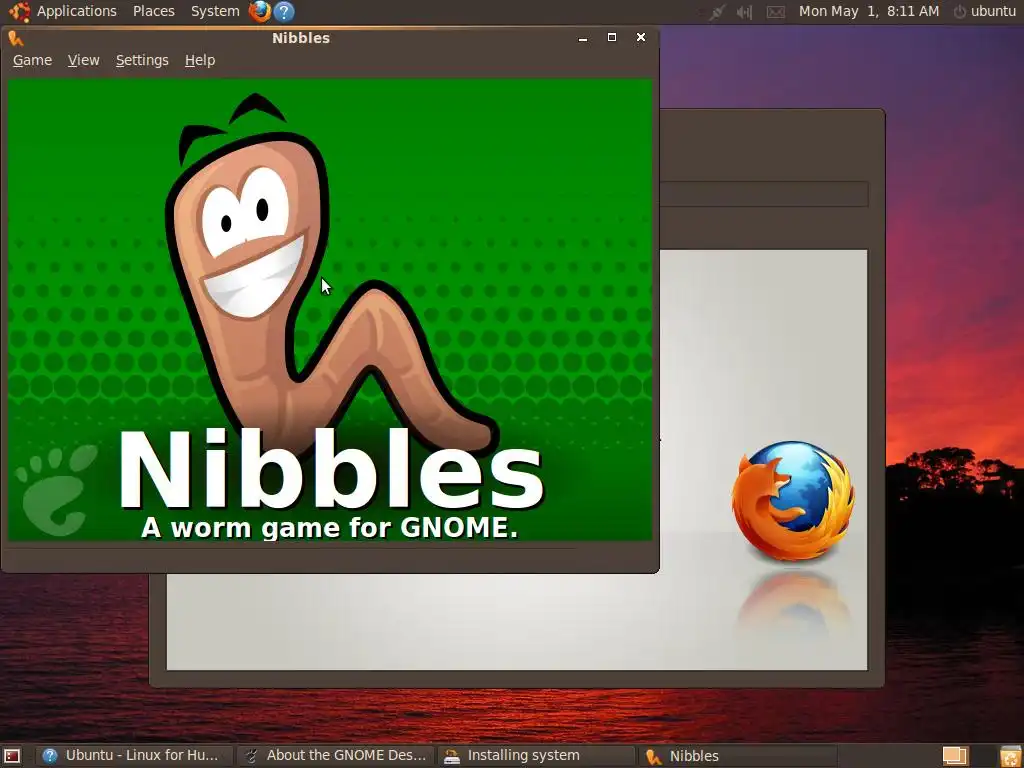This screenshot has height=768, width=1024.
Task: Click the Nibbles splash screen game area
Action: [330, 310]
